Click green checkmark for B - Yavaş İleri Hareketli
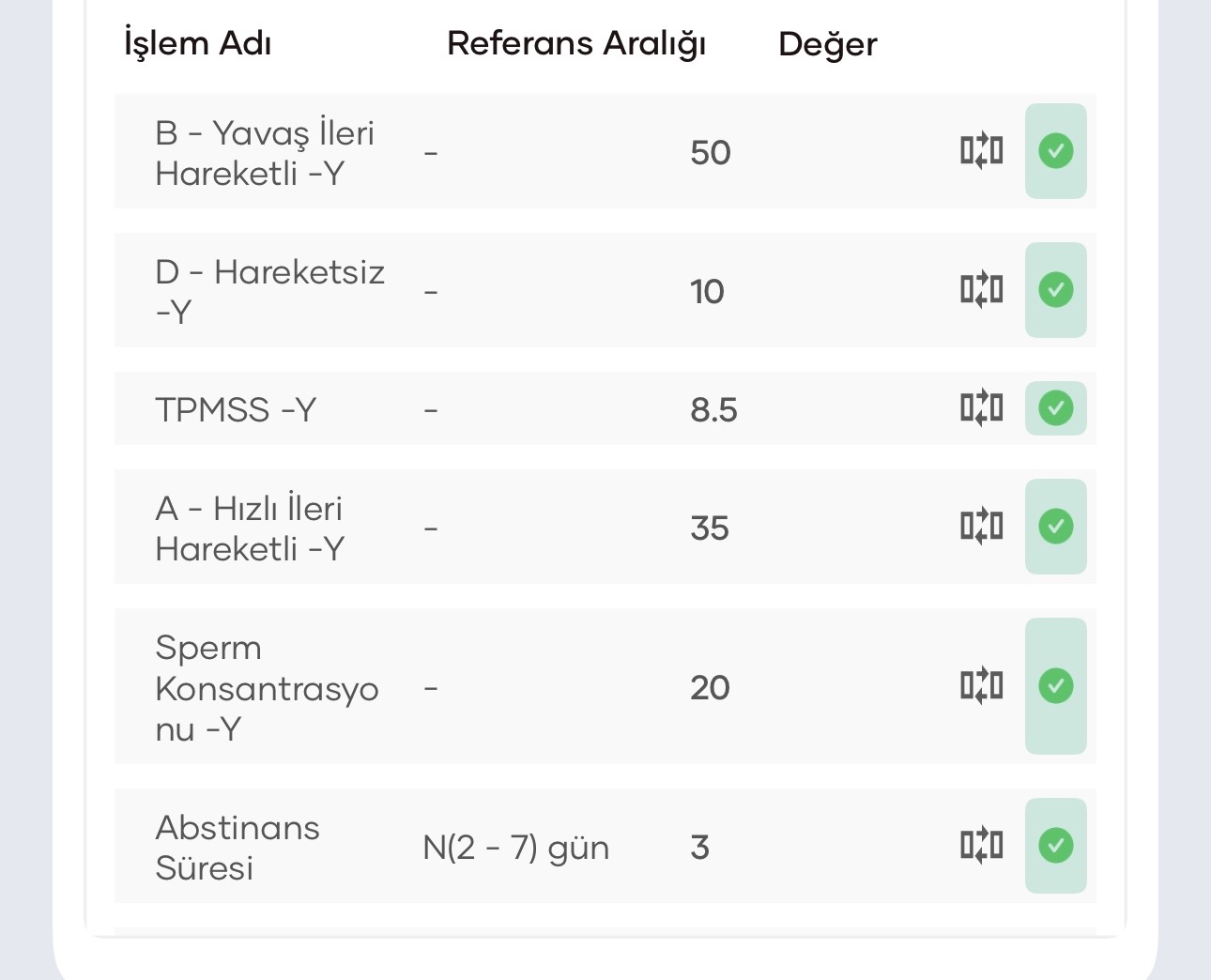 (1056, 151)
